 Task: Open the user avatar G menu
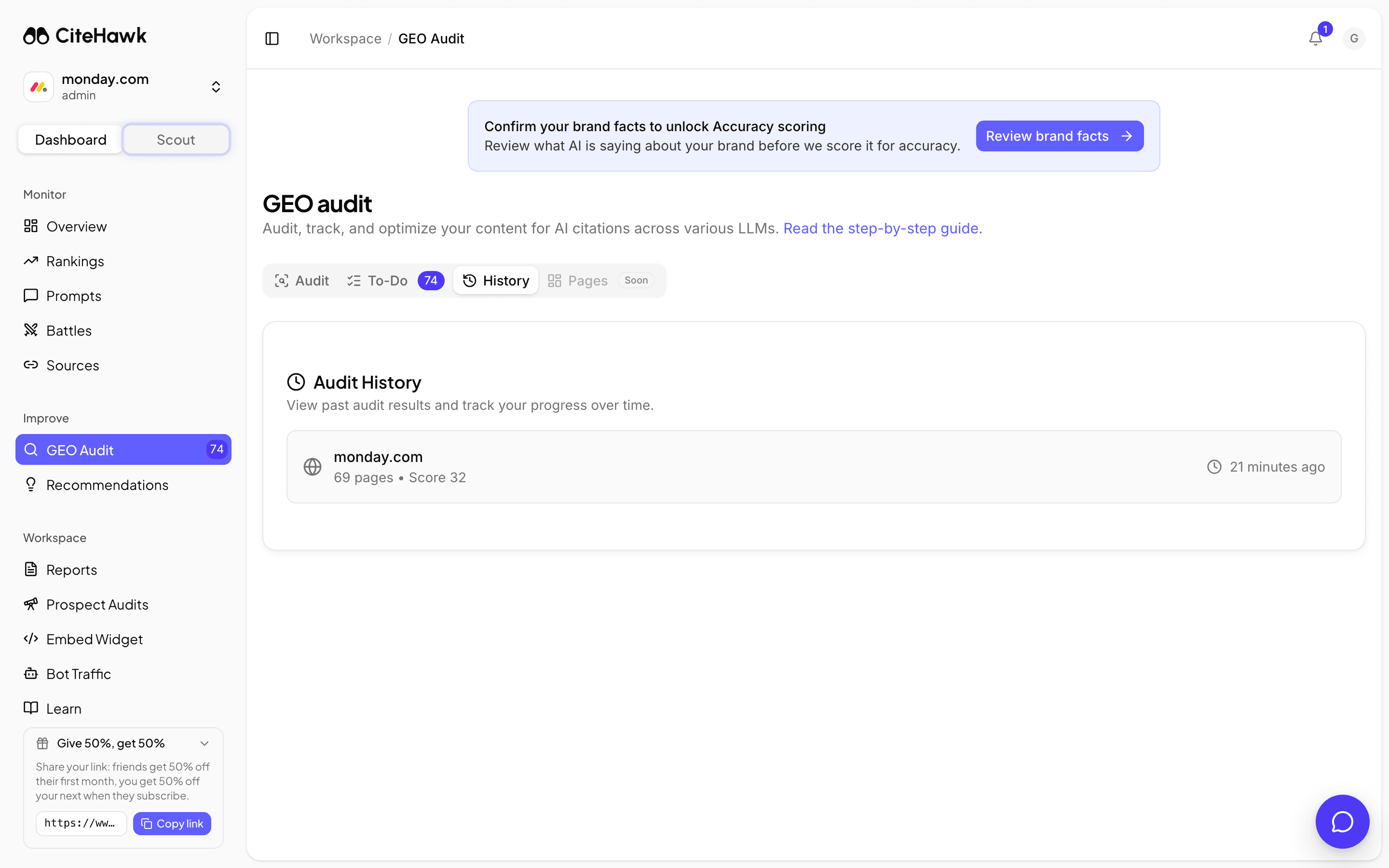pos(1354,39)
